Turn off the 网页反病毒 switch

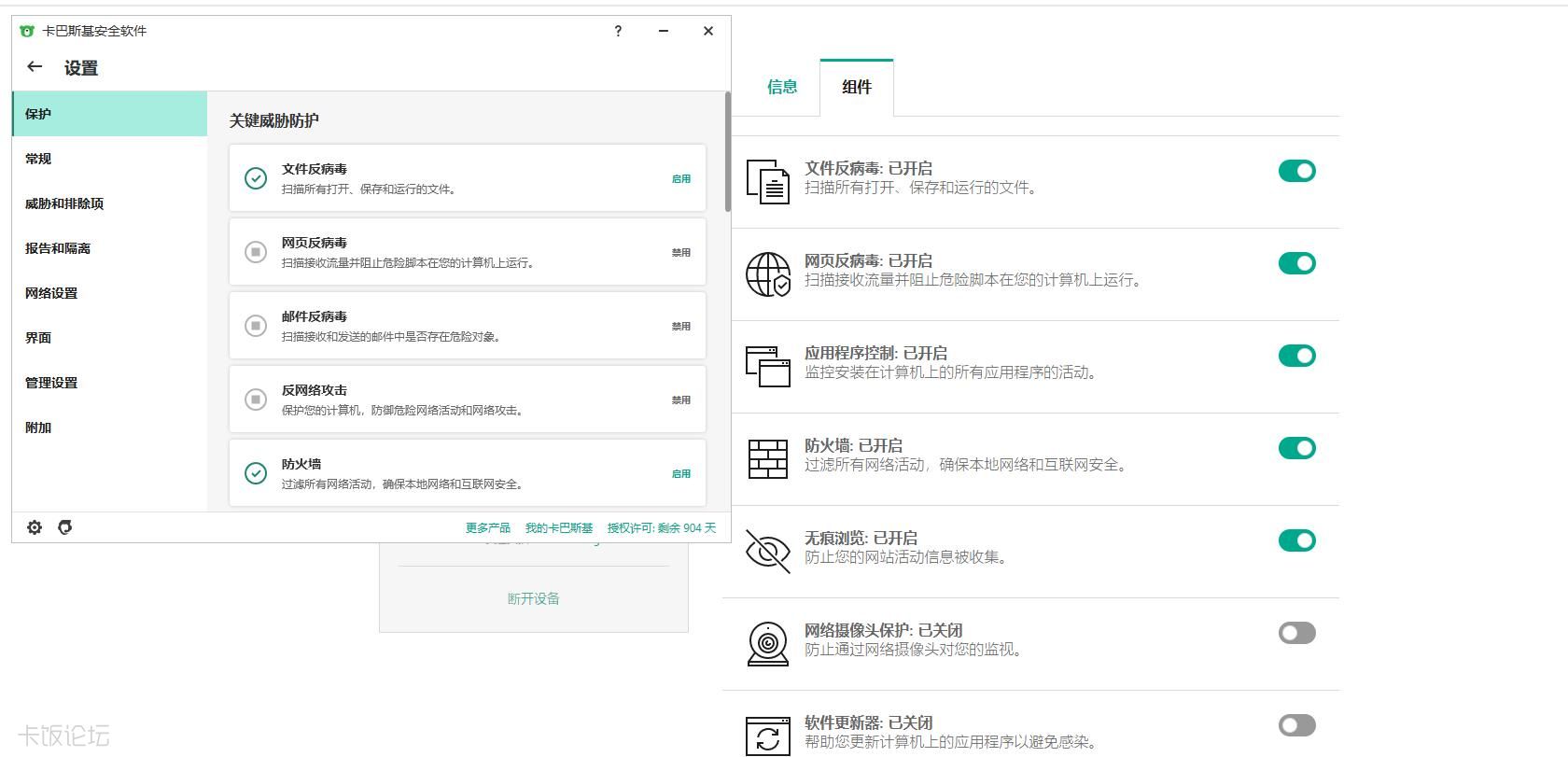point(1297,263)
